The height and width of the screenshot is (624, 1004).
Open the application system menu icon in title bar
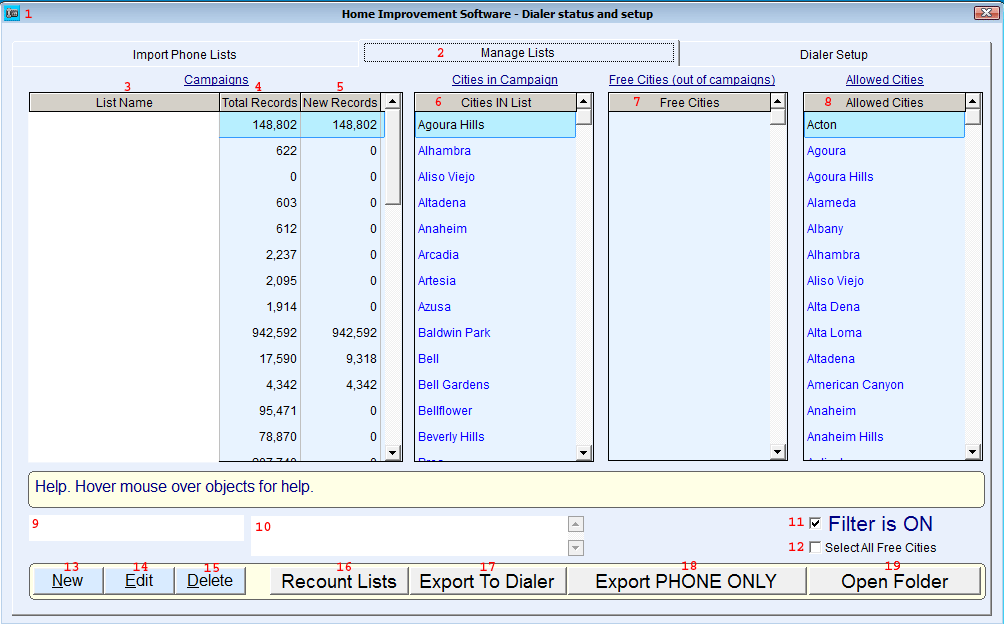tap(12, 13)
